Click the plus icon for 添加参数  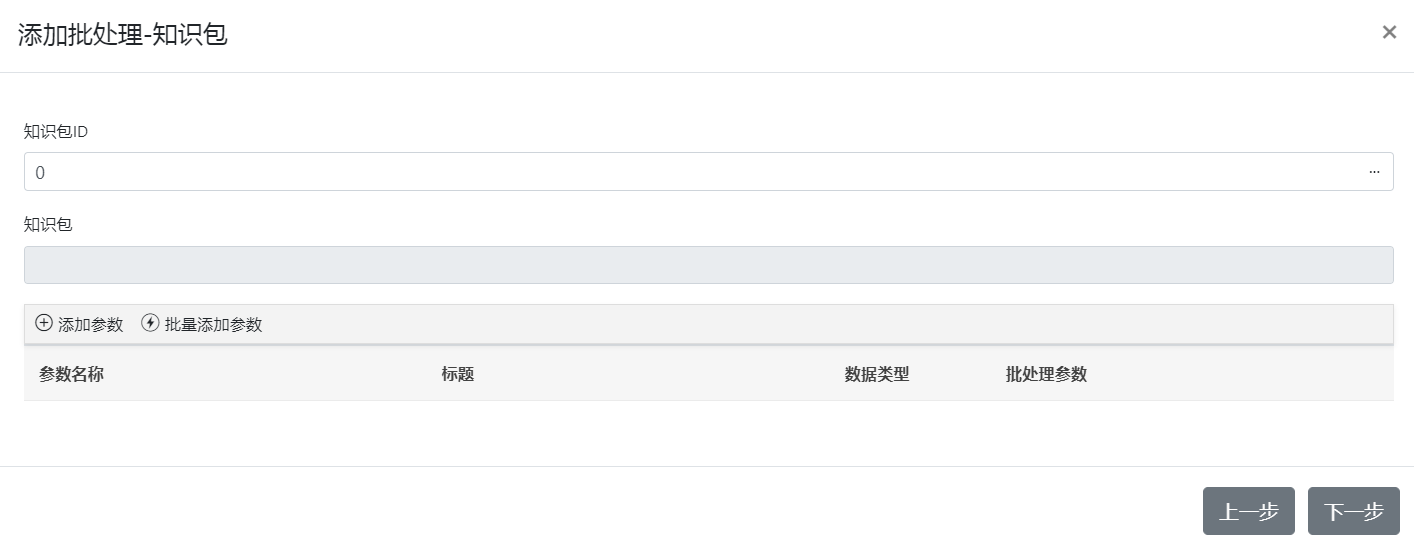44,323
